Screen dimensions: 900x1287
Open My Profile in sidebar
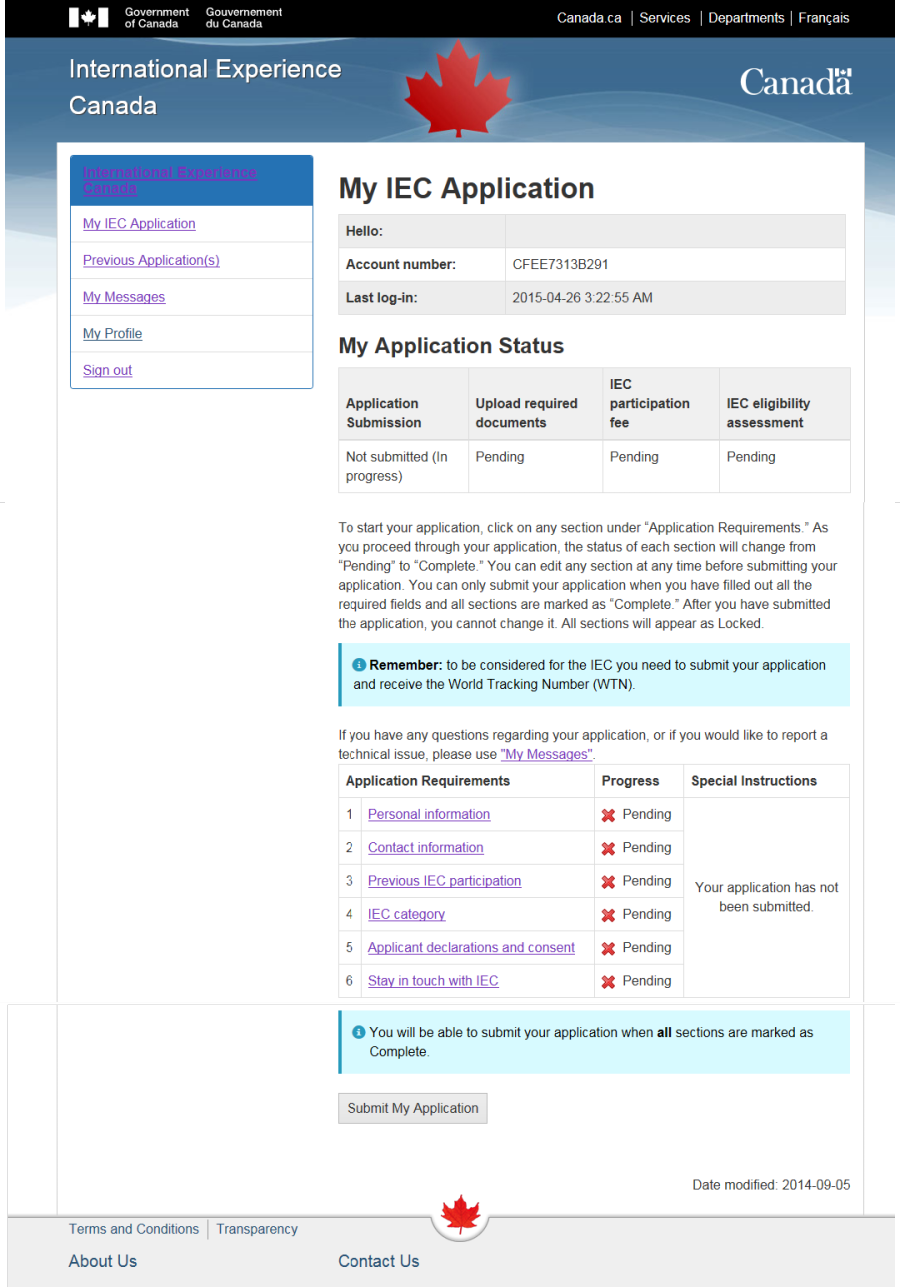coord(112,334)
